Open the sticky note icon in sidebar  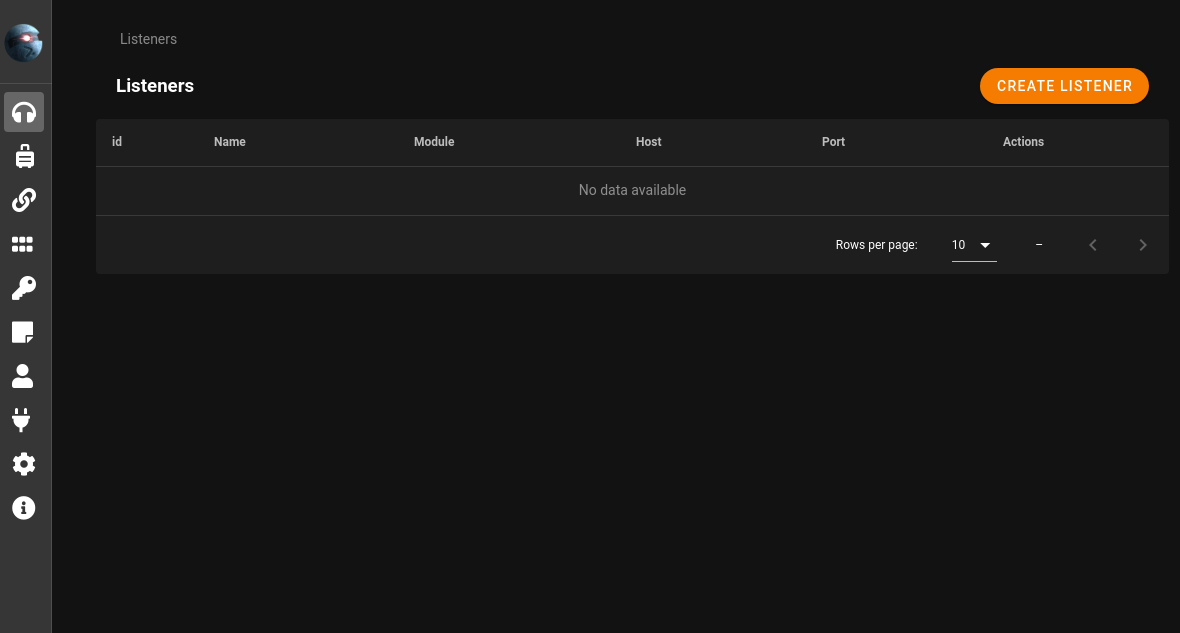[x=23, y=332]
